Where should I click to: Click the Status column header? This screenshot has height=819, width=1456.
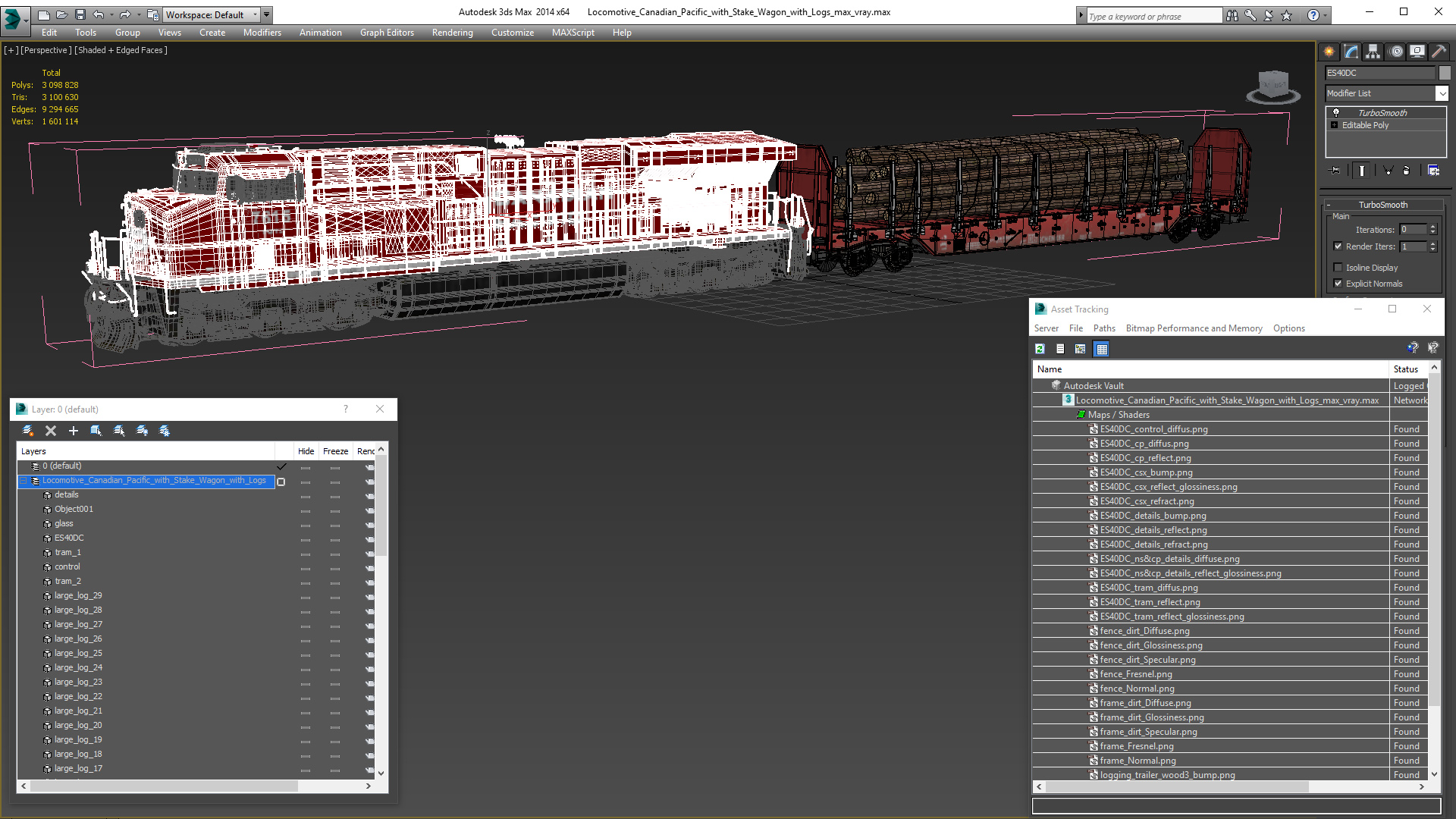tap(1409, 369)
